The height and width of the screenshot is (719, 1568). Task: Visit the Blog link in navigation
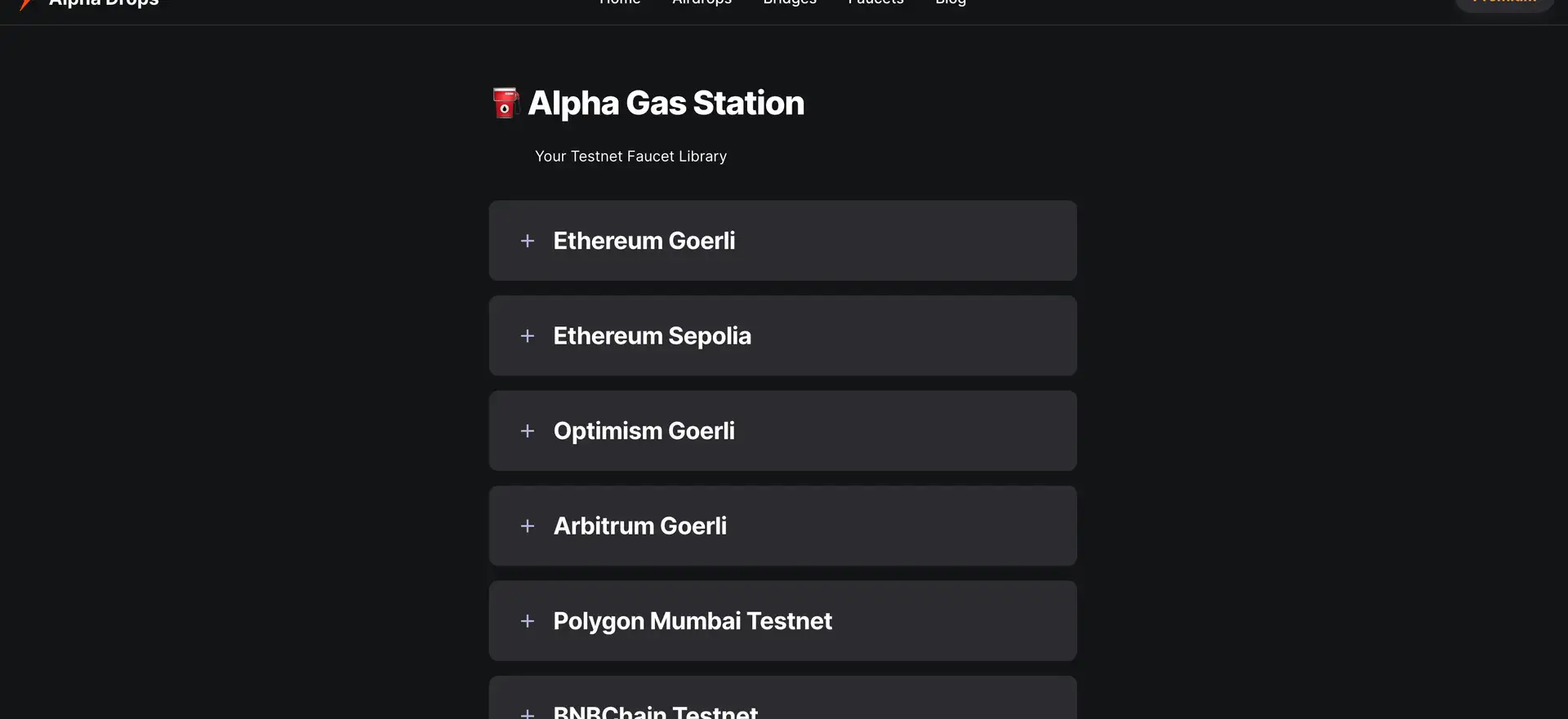pyautogui.click(x=951, y=3)
